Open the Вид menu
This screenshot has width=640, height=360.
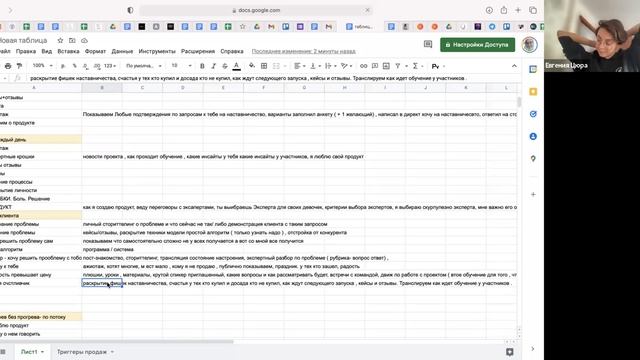[x=47, y=51]
